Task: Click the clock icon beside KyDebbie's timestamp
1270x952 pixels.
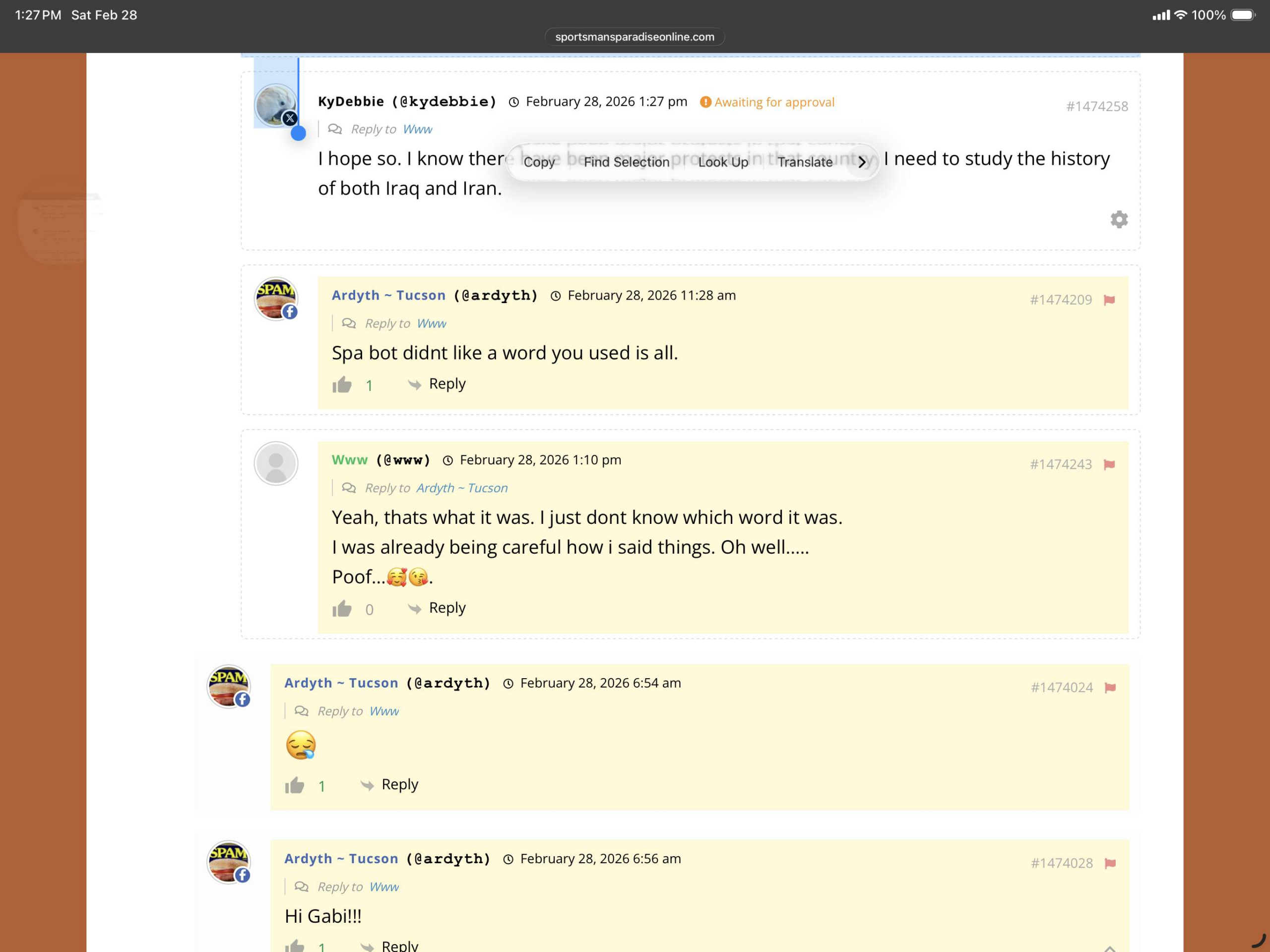Action: (514, 102)
